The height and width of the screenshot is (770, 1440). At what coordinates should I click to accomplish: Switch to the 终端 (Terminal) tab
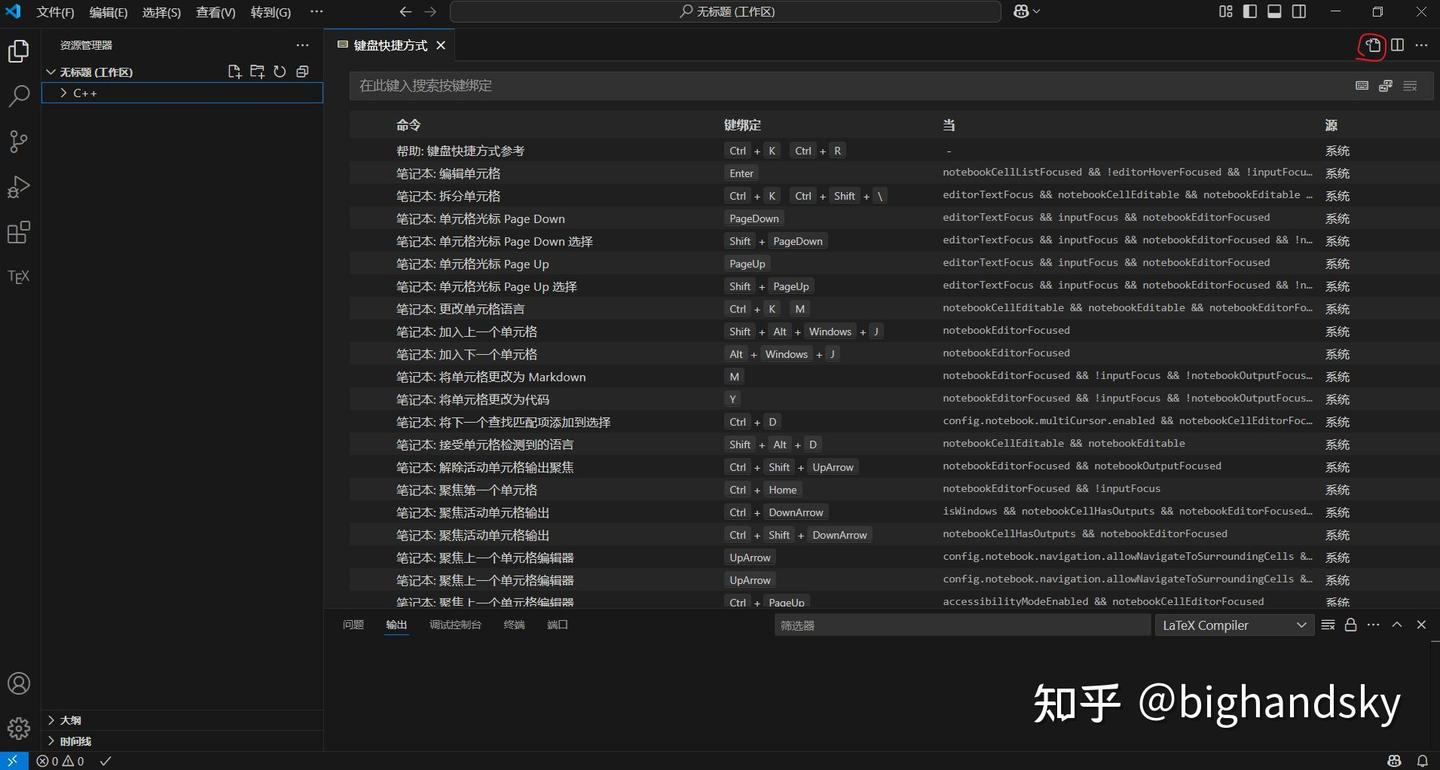pos(514,624)
